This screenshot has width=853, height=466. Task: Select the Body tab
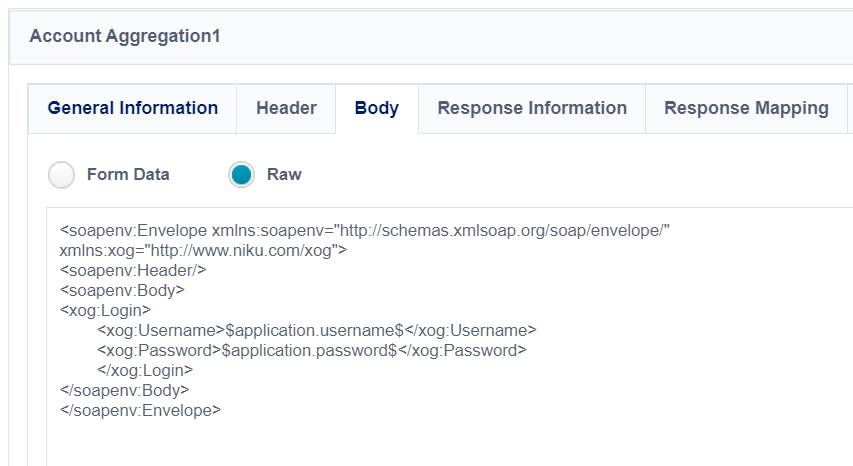click(x=376, y=108)
